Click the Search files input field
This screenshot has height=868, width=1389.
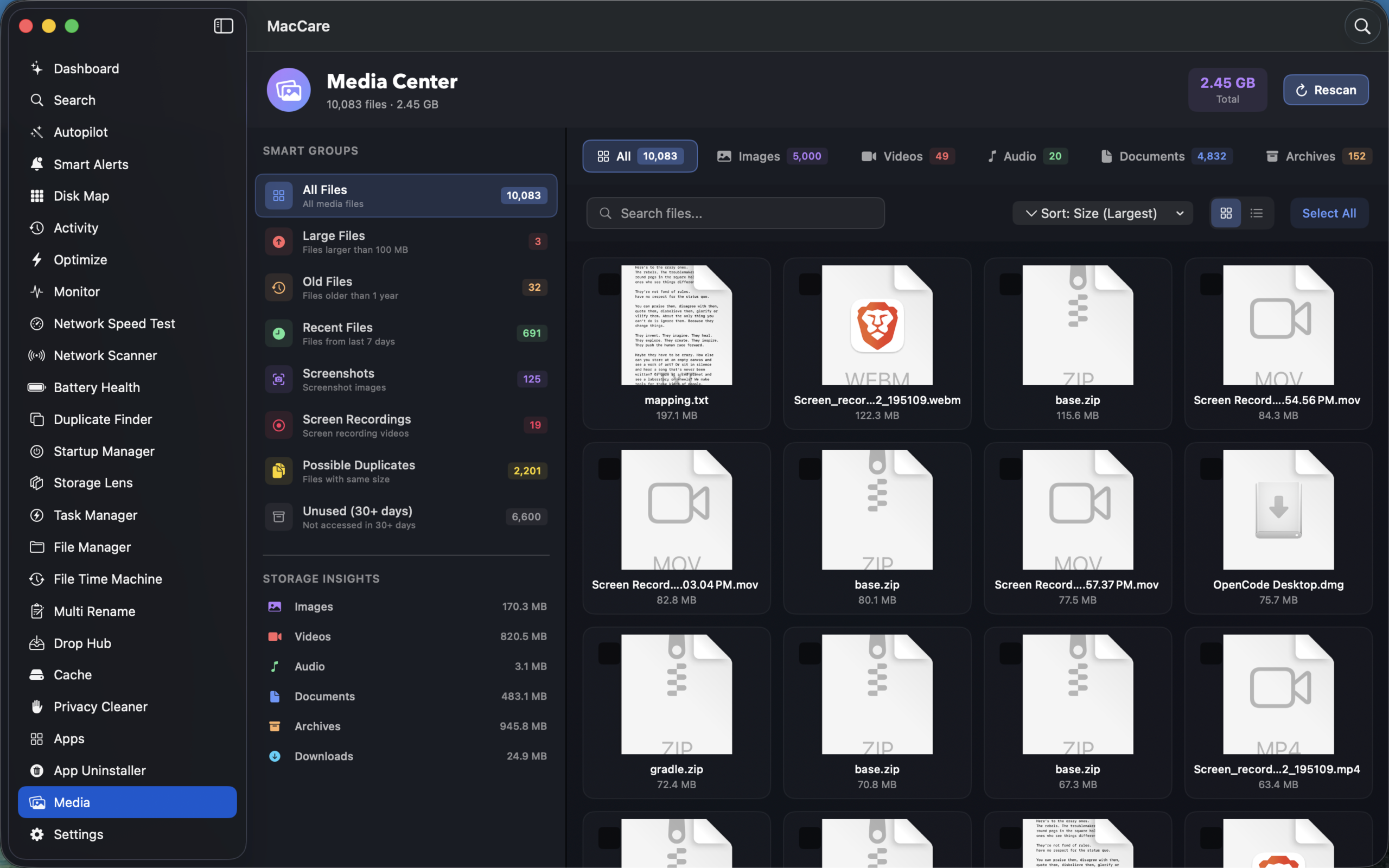[x=735, y=213]
